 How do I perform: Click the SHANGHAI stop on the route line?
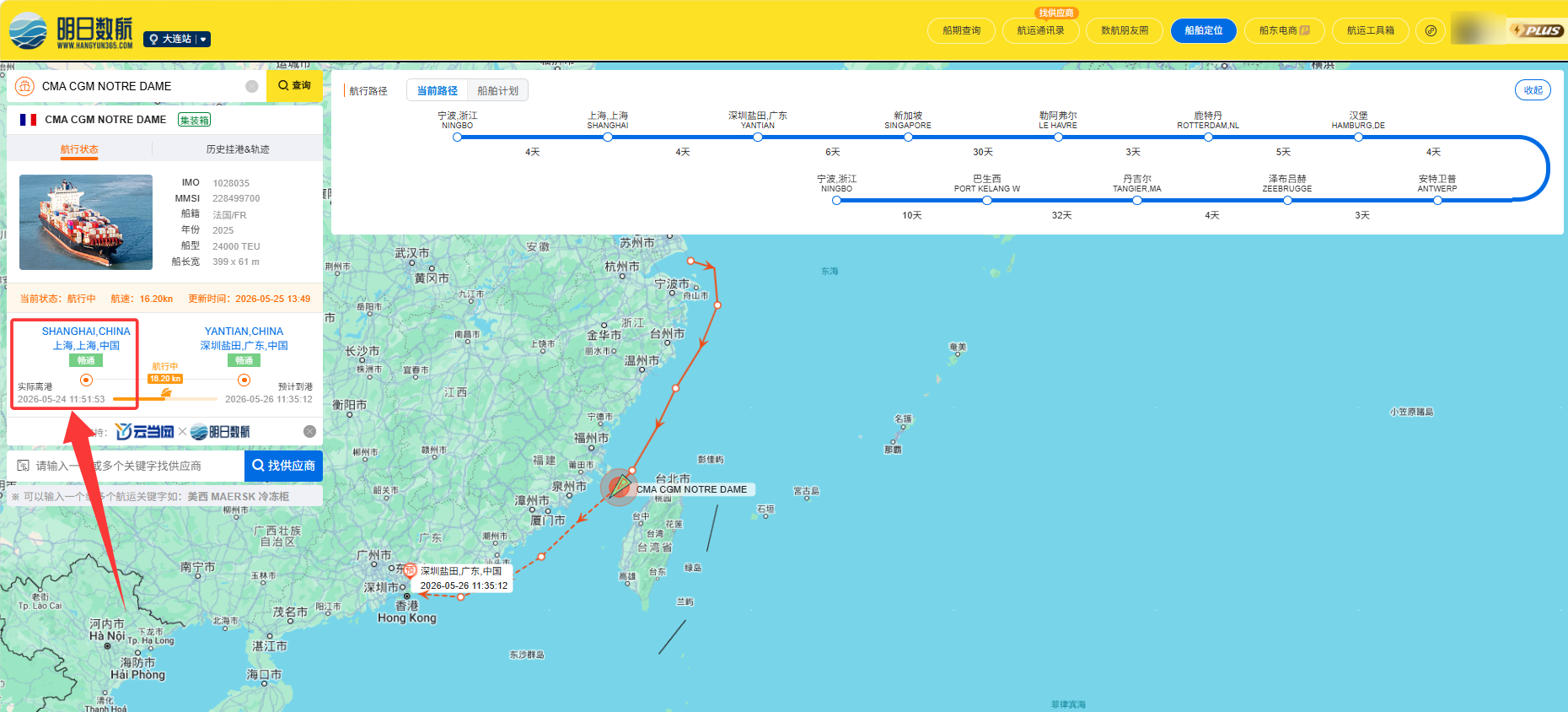608,137
